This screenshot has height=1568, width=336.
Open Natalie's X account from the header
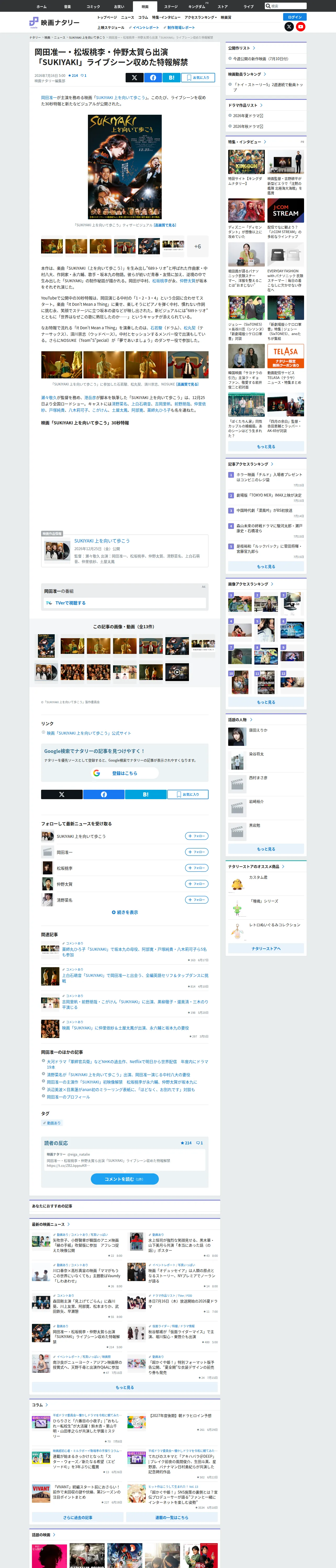coord(289,27)
